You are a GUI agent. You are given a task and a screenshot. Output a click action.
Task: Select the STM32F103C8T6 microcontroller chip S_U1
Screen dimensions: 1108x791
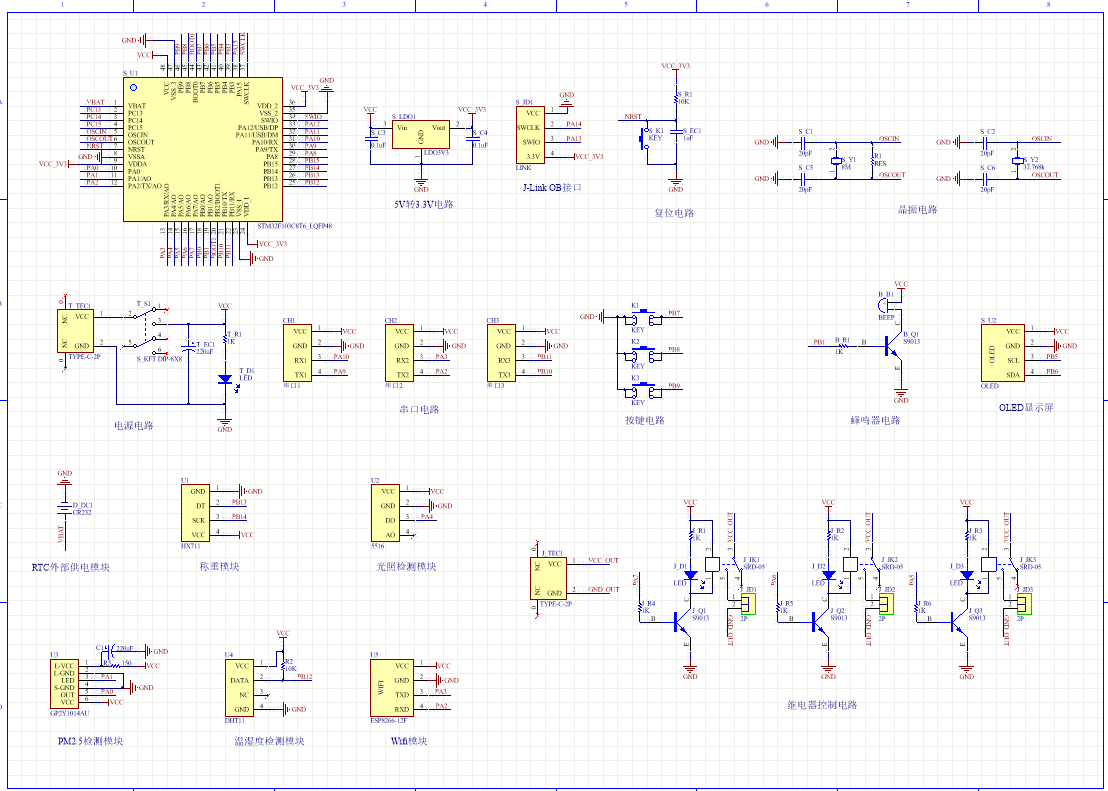[201, 150]
